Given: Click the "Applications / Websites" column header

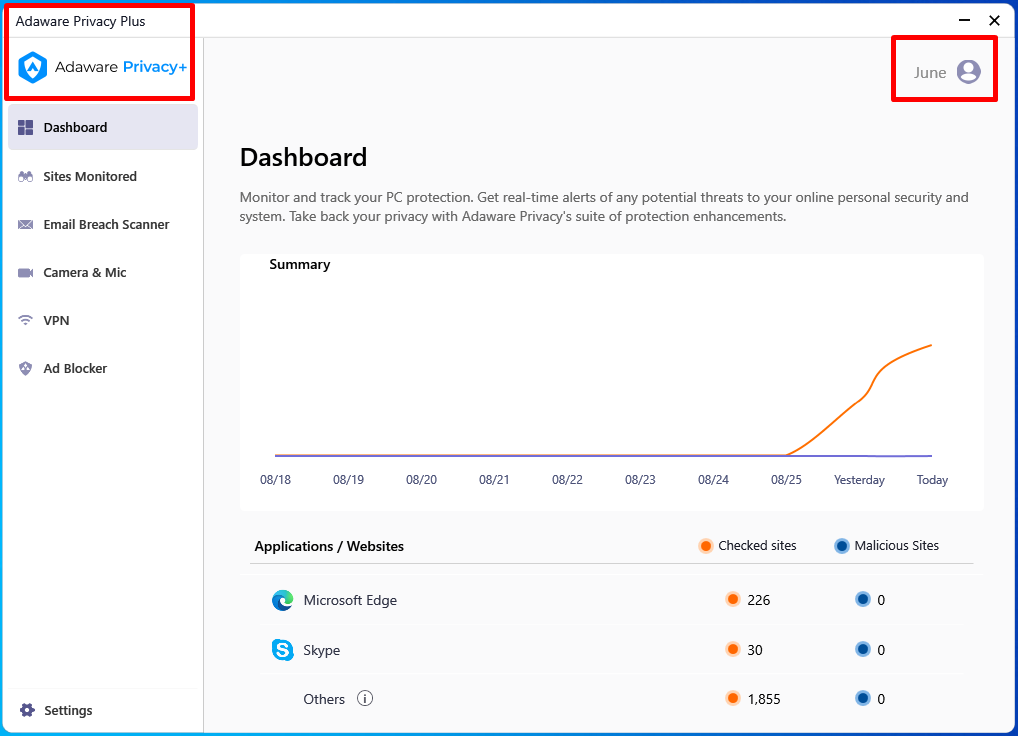Looking at the screenshot, I should pyautogui.click(x=329, y=546).
